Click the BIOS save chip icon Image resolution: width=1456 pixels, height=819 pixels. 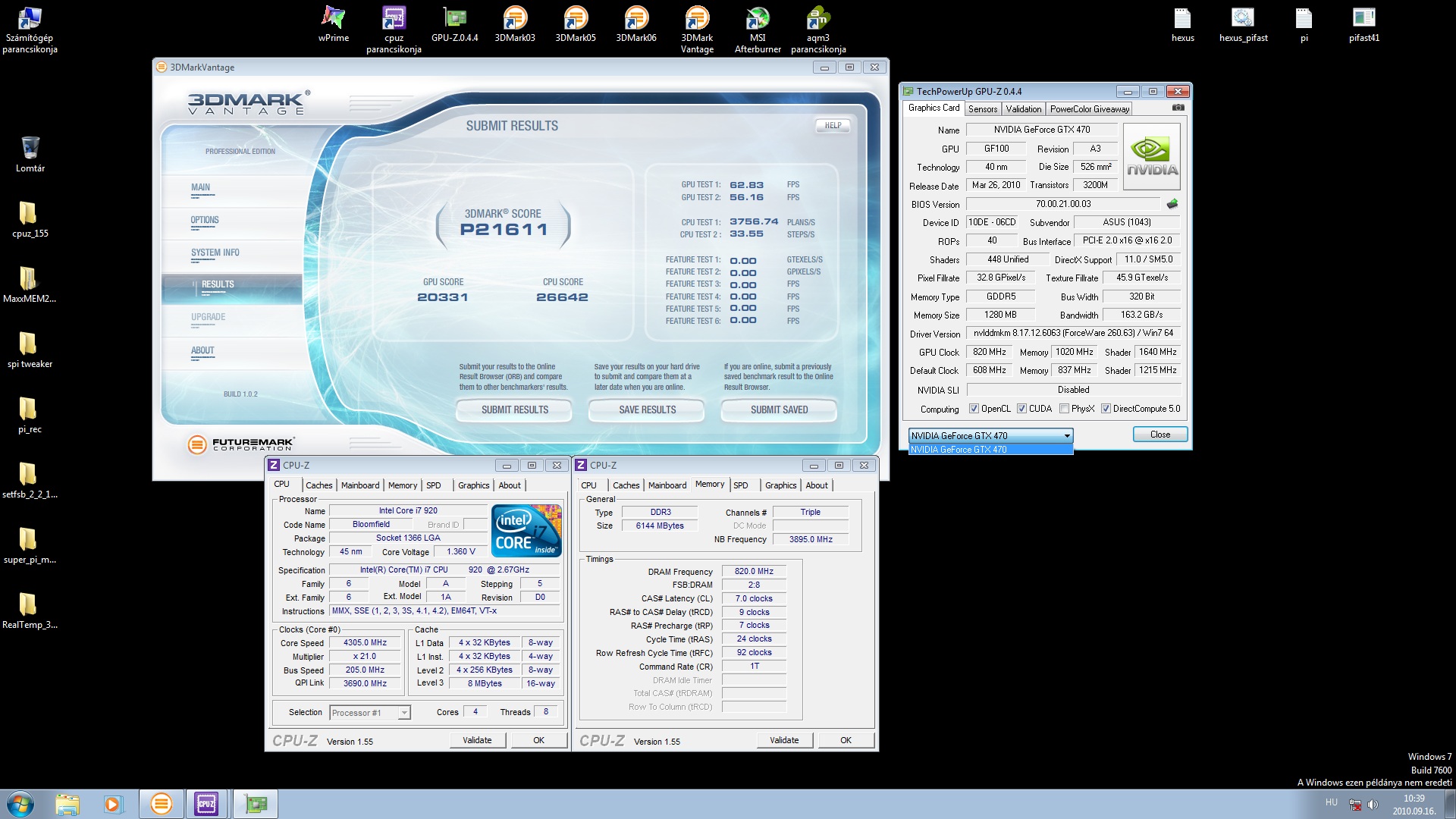[1172, 204]
